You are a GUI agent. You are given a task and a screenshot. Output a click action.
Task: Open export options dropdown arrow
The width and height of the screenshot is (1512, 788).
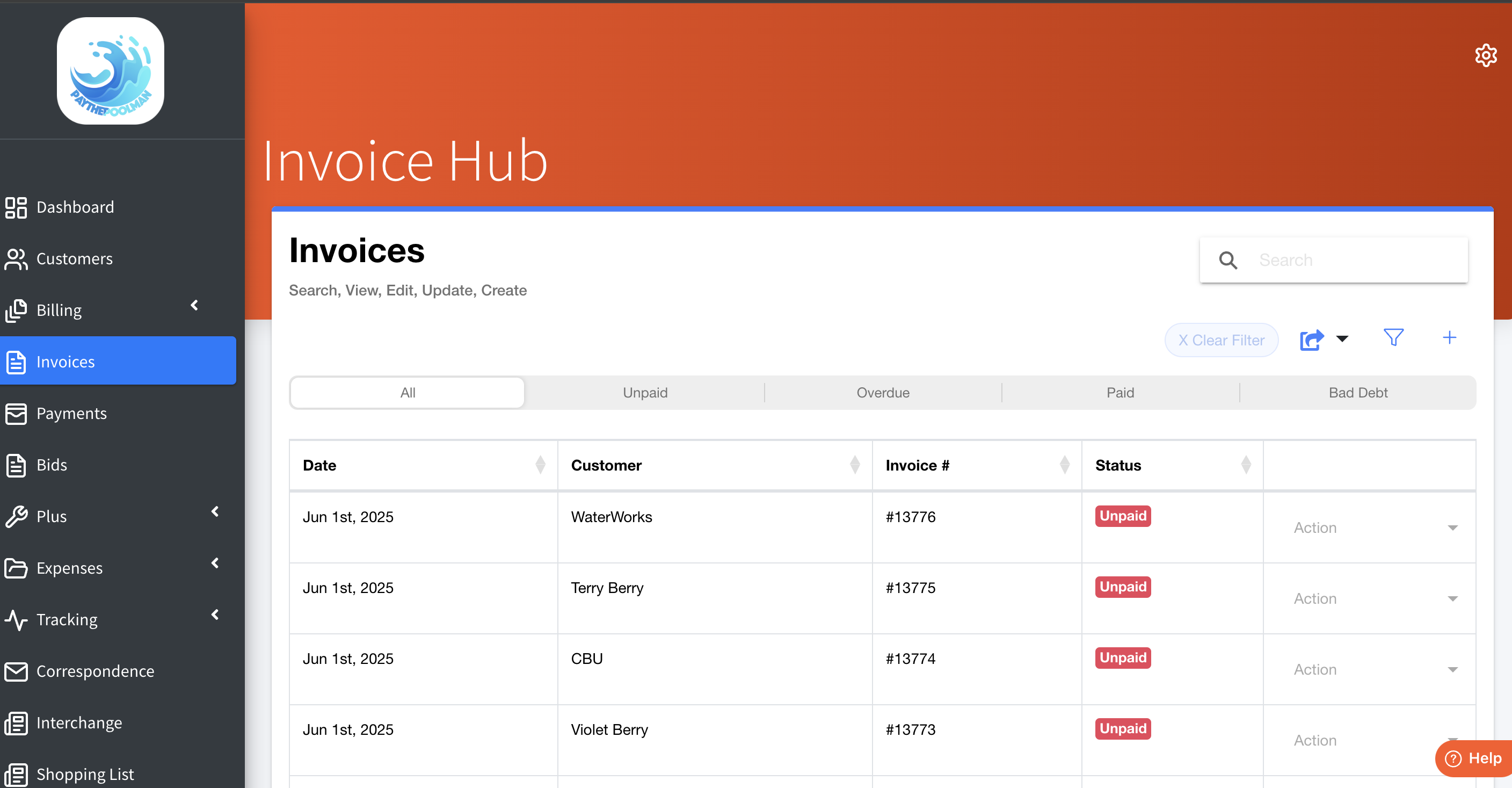point(1342,339)
